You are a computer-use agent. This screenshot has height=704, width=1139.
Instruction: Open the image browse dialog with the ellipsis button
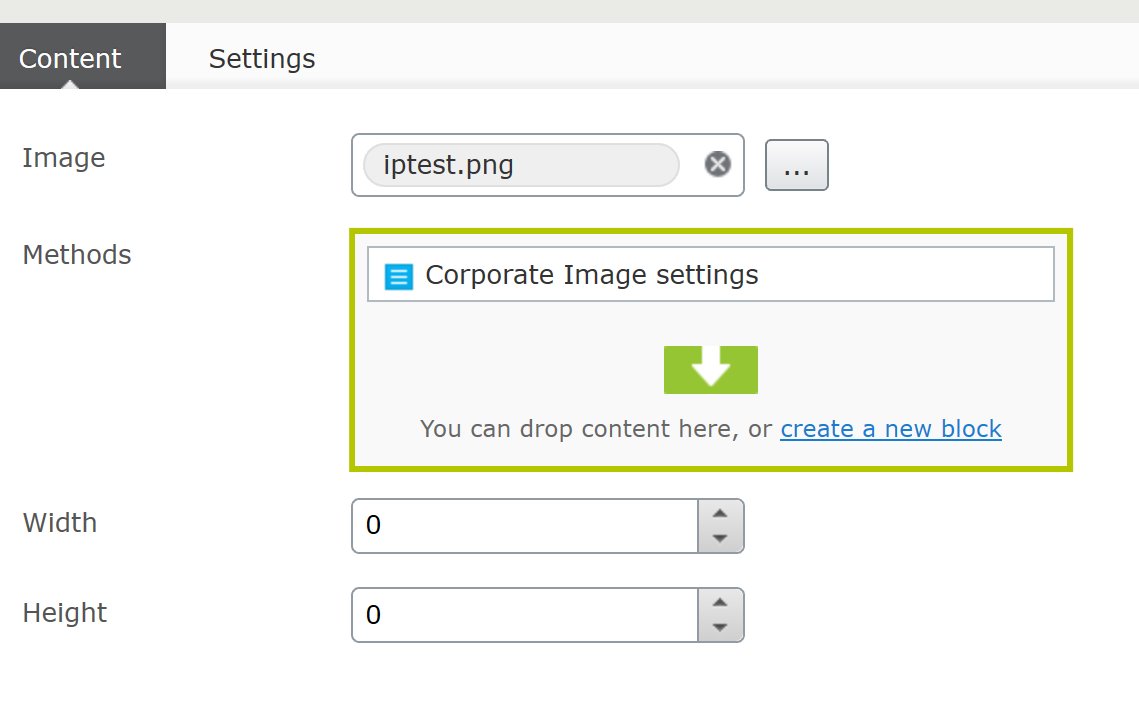click(x=796, y=165)
